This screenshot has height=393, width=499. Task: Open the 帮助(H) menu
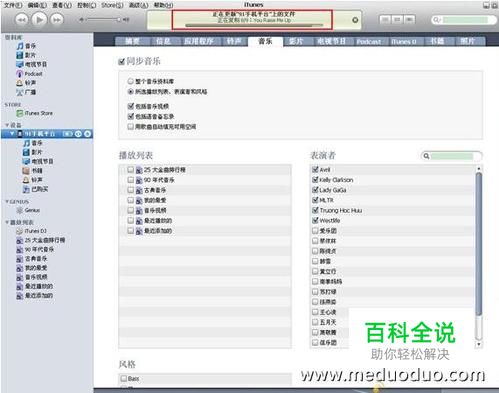tap(163, 5)
